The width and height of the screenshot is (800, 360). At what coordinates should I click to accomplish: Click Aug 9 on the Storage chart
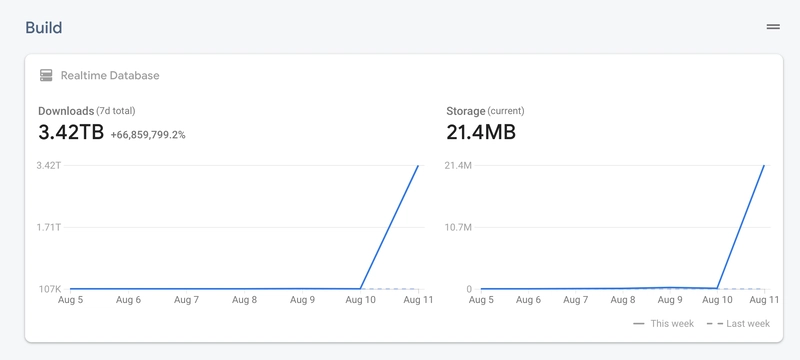click(670, 300)
